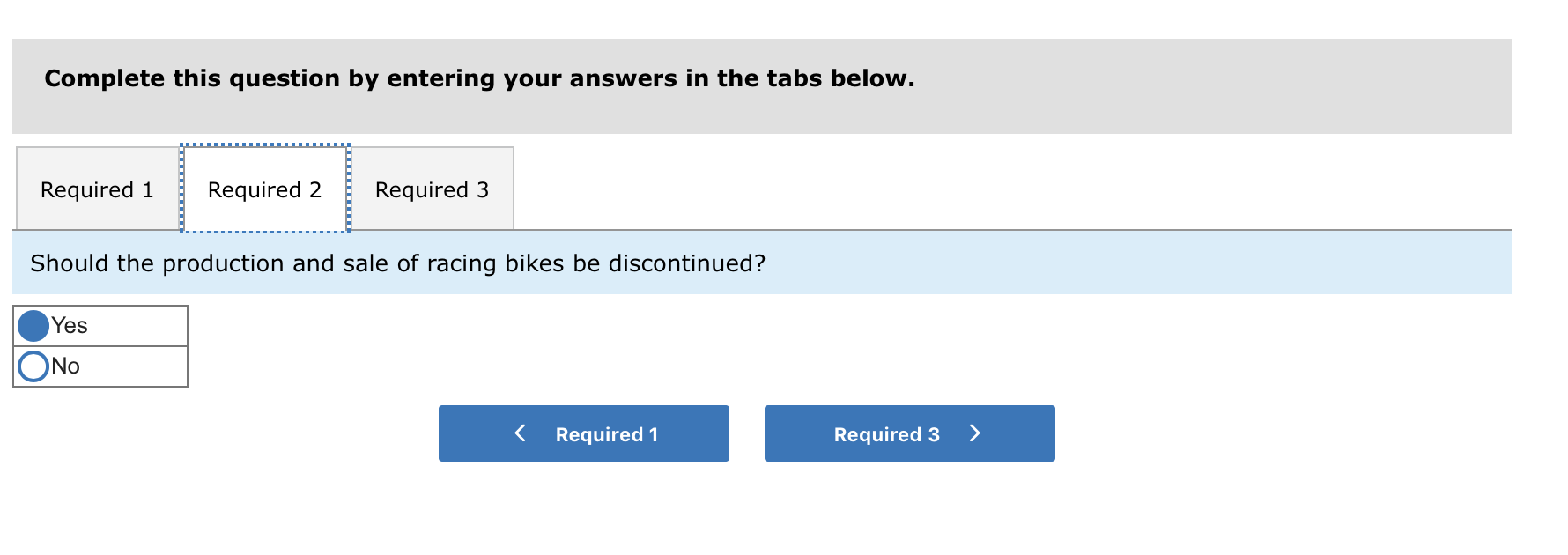Click 'Required 1' text in blue button
Viewport: 1568px width, 555px height.
point(607,434)
